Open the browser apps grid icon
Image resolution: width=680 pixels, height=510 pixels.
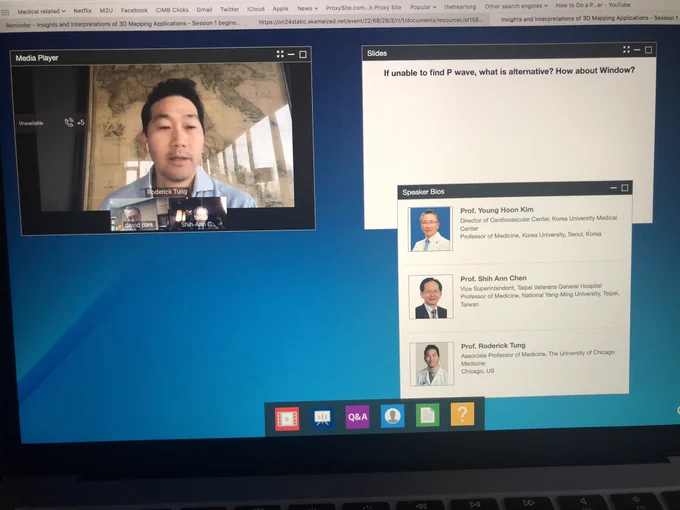(x=5, y=12)
